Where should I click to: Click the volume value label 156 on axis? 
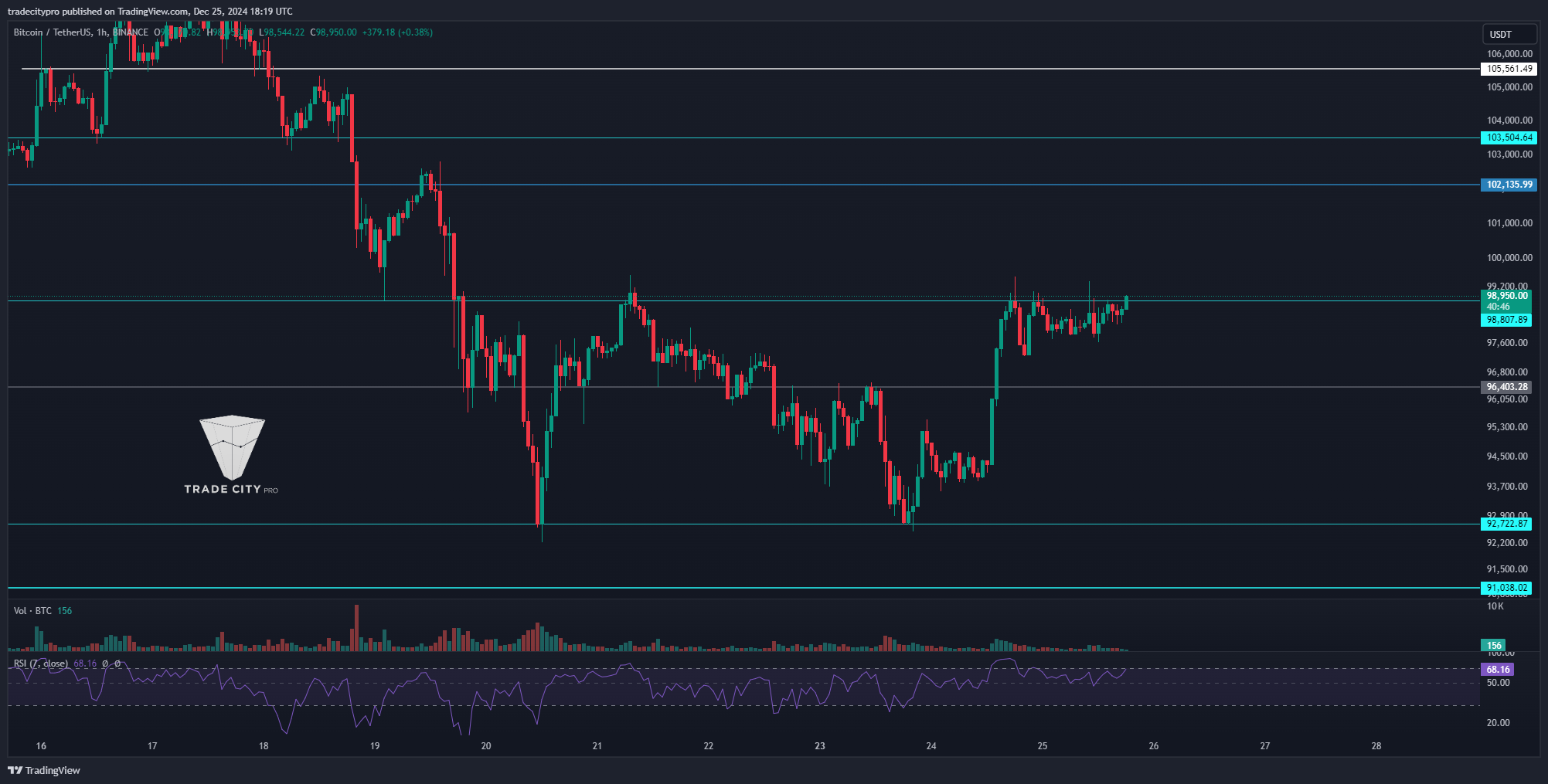1494,646
